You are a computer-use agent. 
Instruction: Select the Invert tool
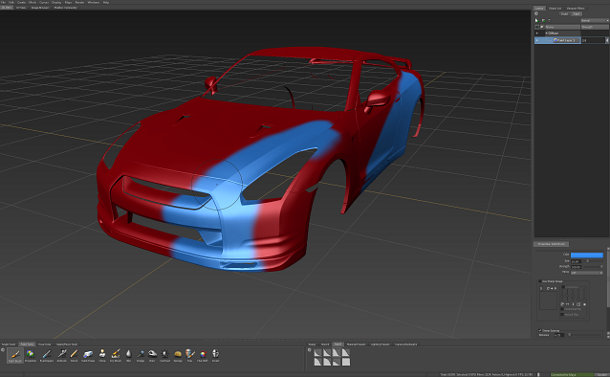pyautogui.click(x=216, y=355)
